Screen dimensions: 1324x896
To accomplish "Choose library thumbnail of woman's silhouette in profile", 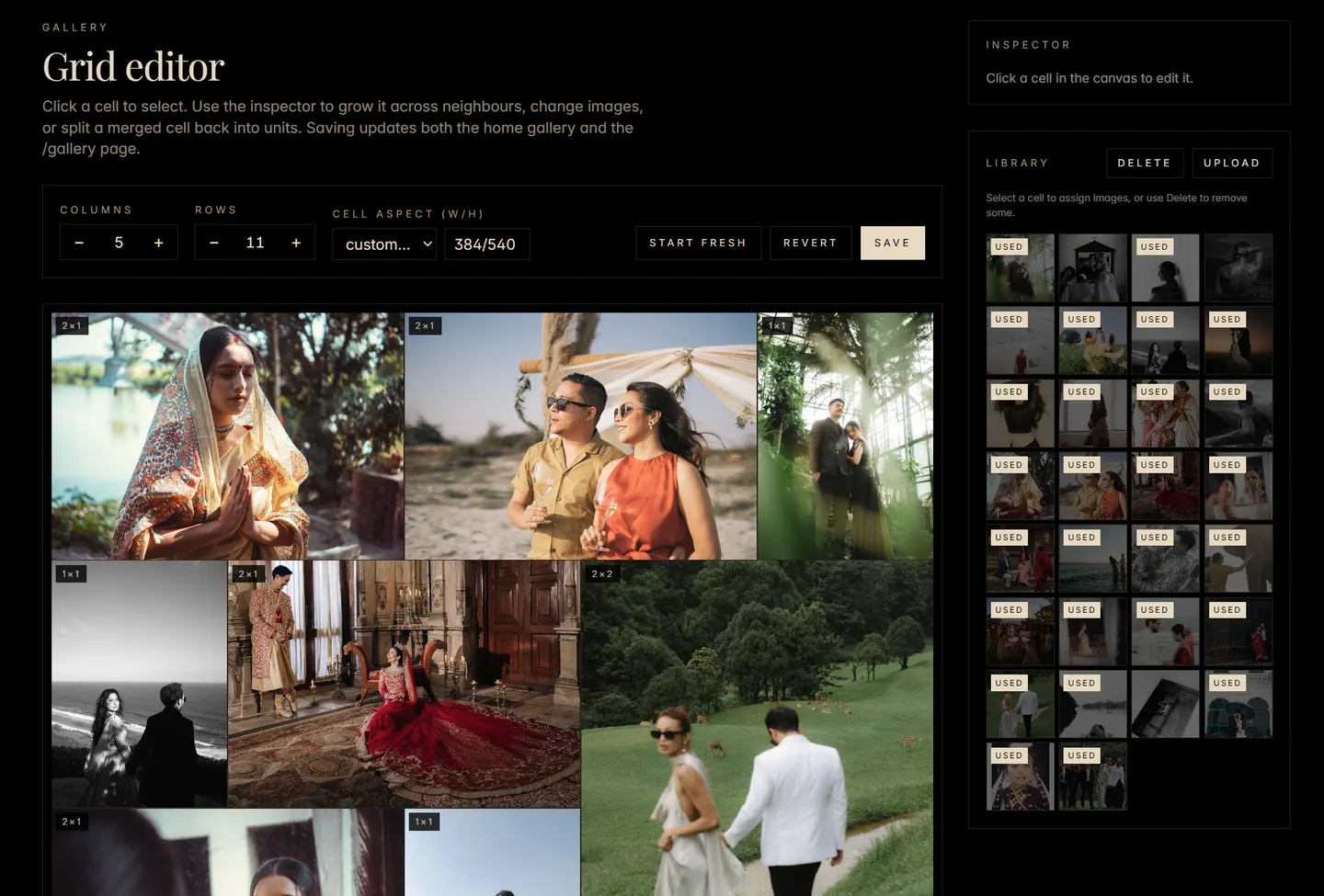I will (x=1166, y=267).
